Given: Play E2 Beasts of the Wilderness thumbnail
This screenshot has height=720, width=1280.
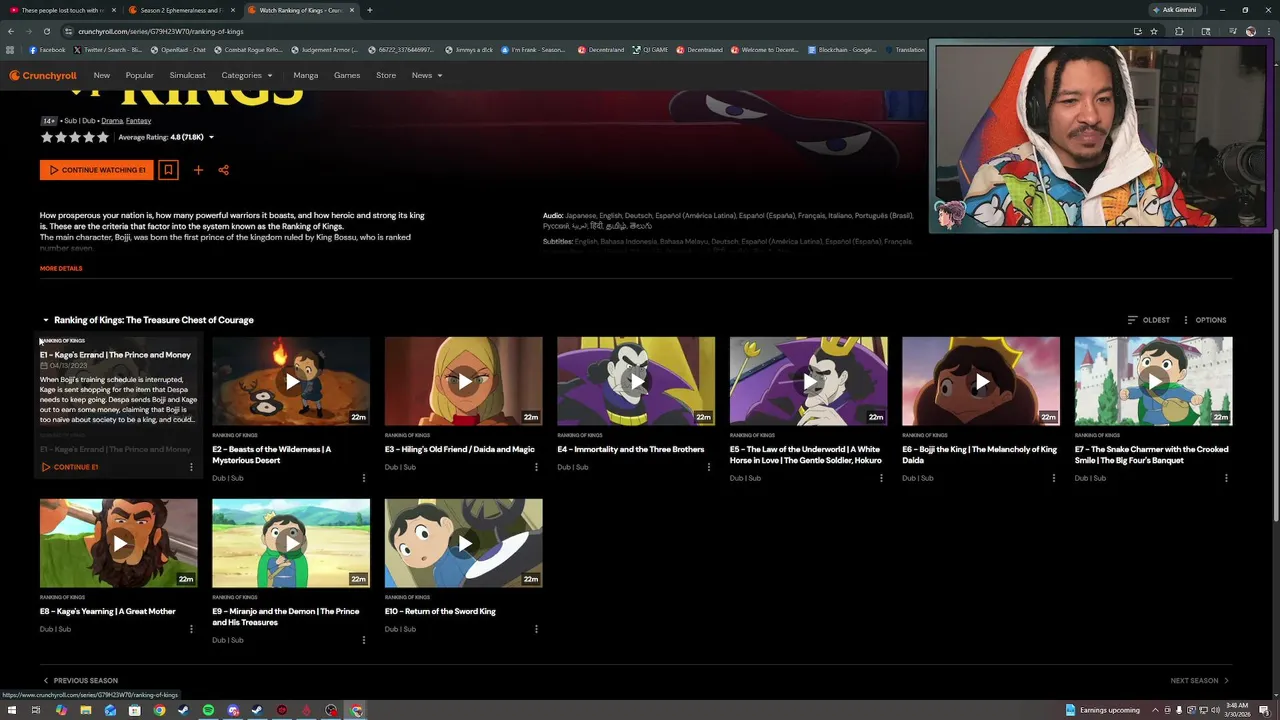Looking at the screenshot, I should [291, 381].
